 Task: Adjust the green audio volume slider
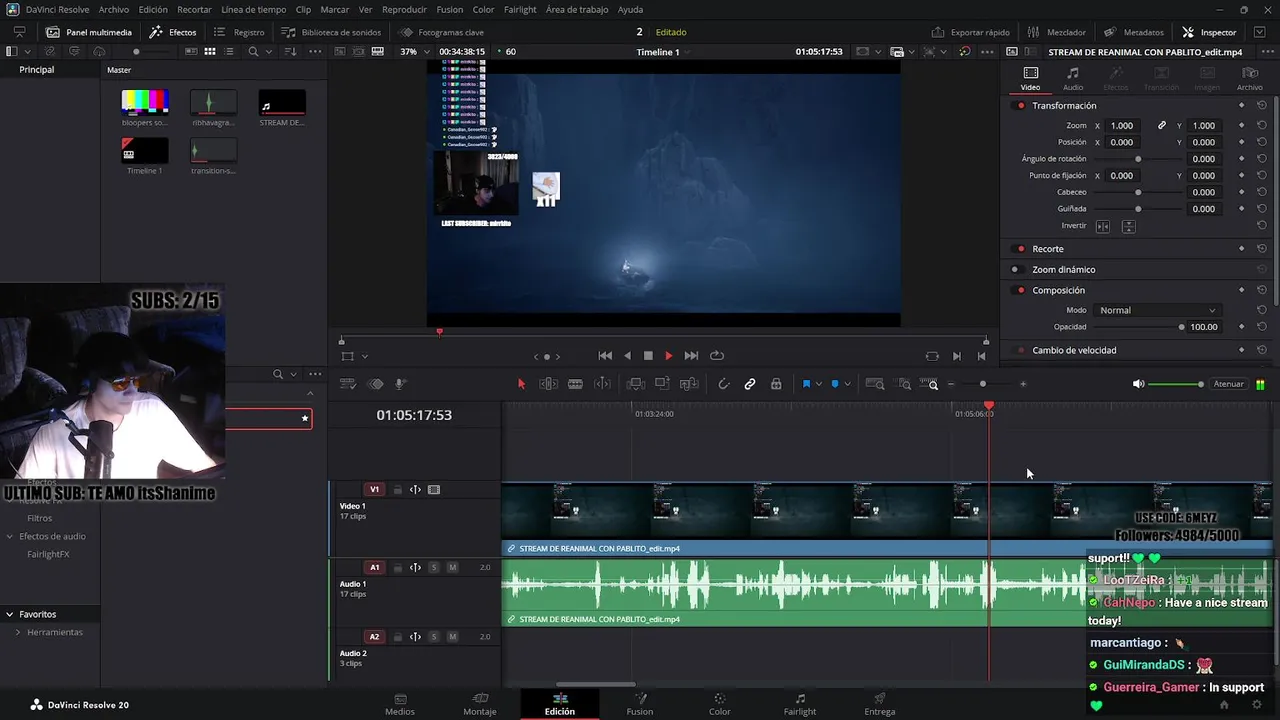1176,384
